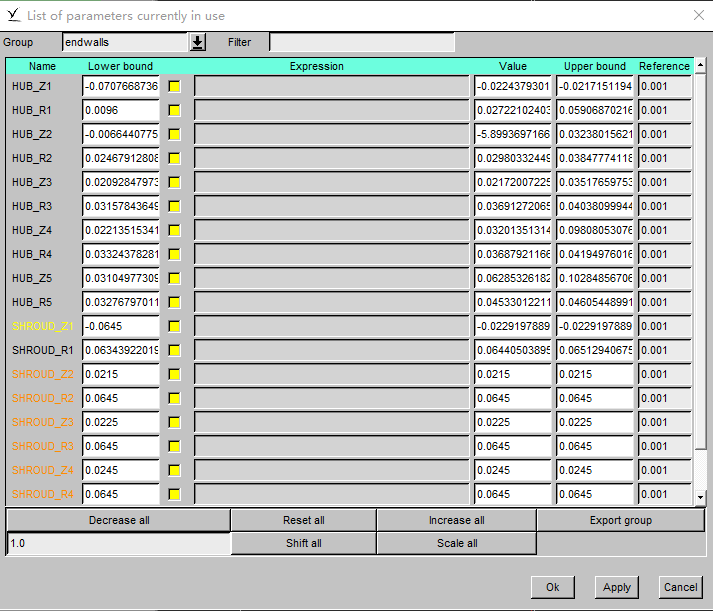
Task: Toggle yellow box for HUB_R2
Action: click(174, 158)
